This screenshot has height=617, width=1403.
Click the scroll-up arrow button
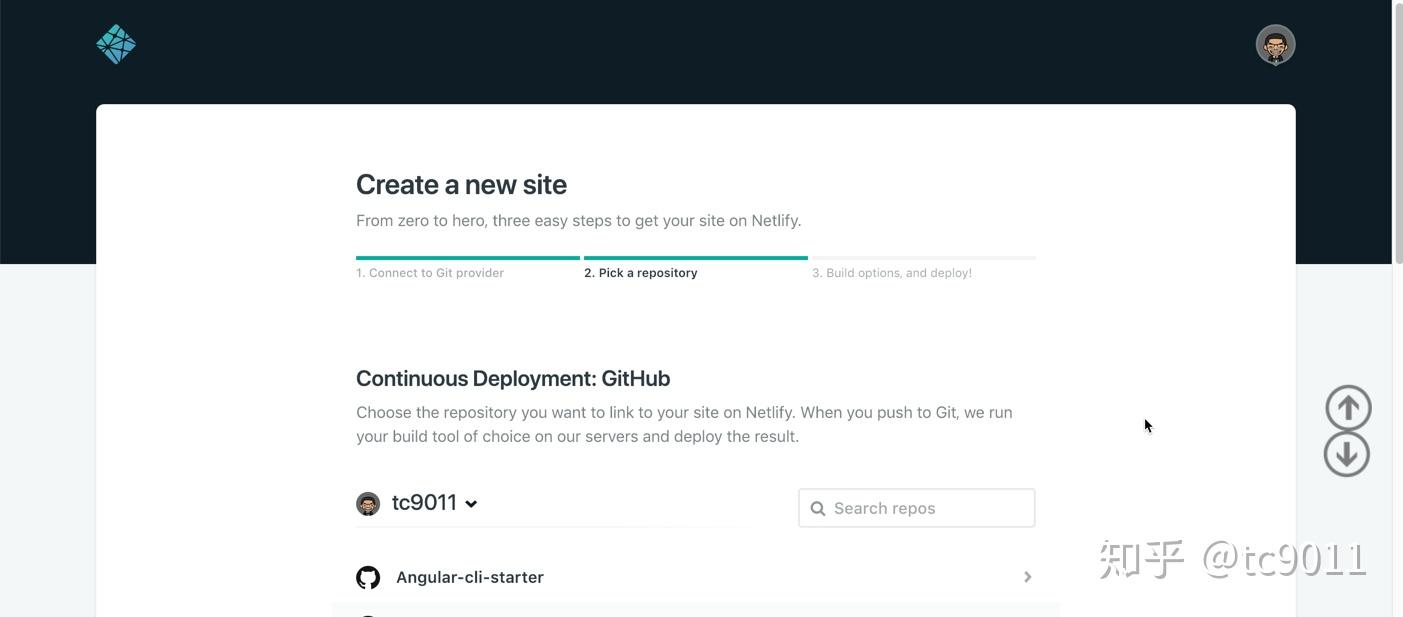point(1348,408)
